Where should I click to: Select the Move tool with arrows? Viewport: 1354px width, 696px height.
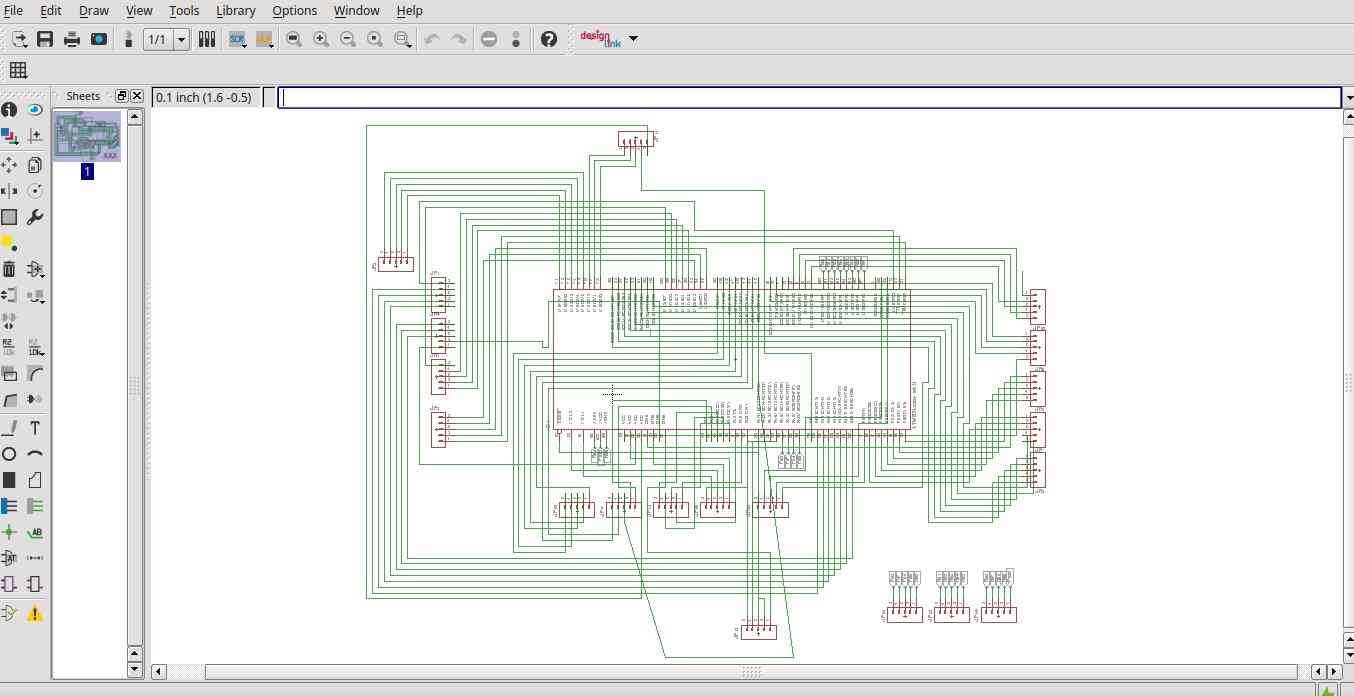point(9,164)
